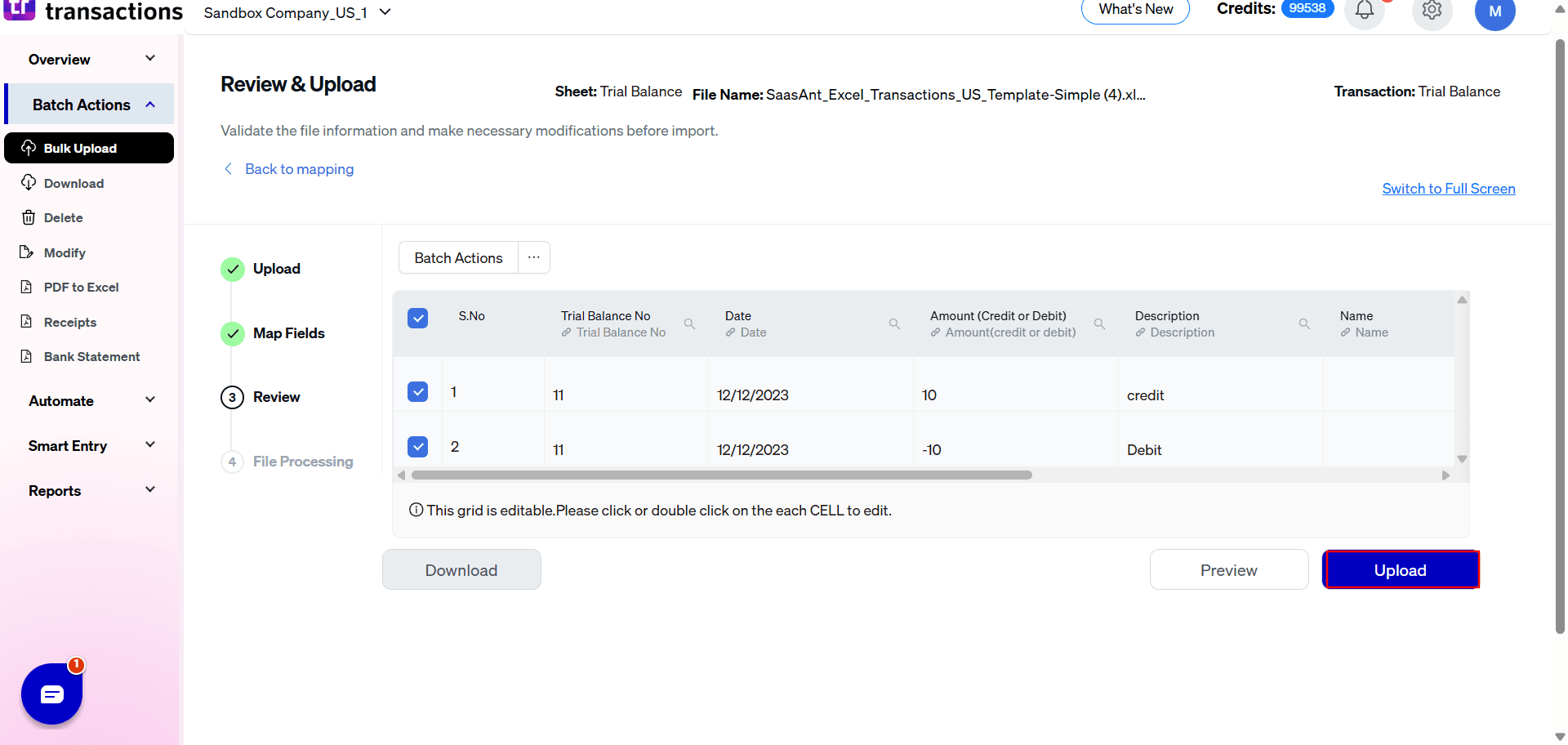Uncheck the row 1 checkbox
This screenshot has height=745, width=1568.
(417, 391)
